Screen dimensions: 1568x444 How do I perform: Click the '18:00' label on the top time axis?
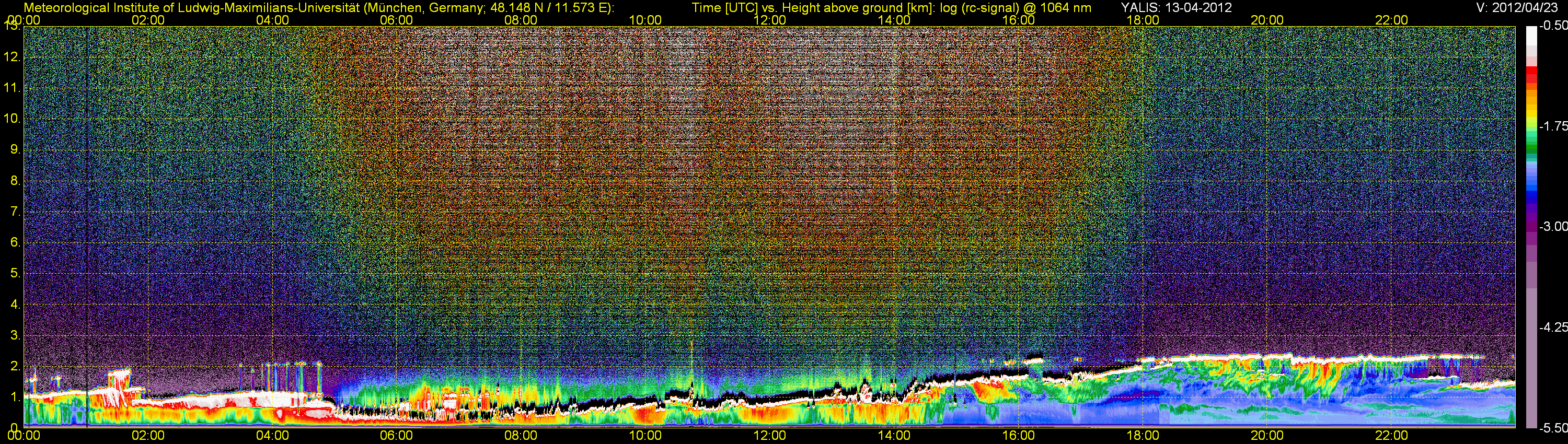[1143, 20]
